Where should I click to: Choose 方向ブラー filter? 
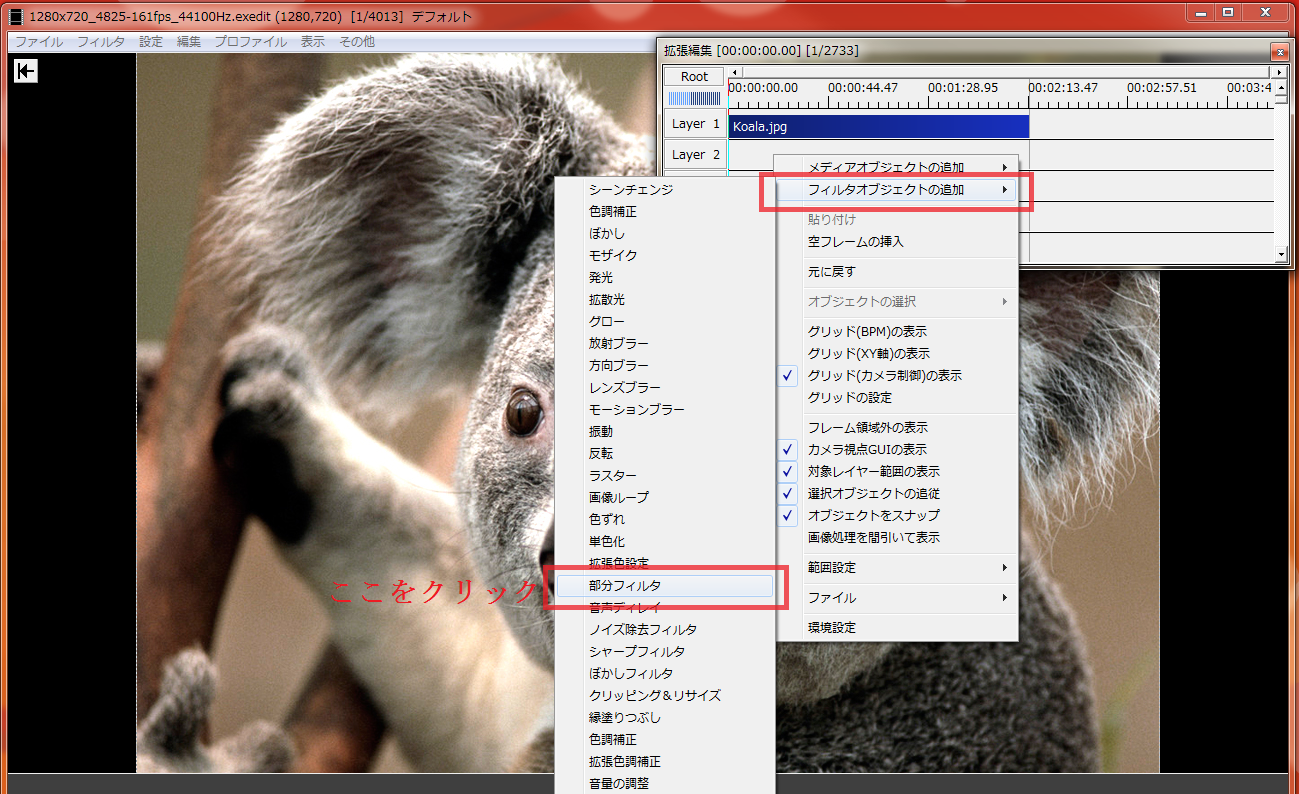point(665,365)
